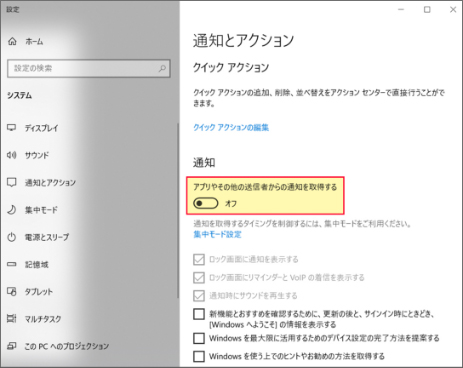The width and height of the screenshot is (463, 368).
Task: Check ロック画面にリマインダーと VoIP checkbox
Action: point(199,277)
